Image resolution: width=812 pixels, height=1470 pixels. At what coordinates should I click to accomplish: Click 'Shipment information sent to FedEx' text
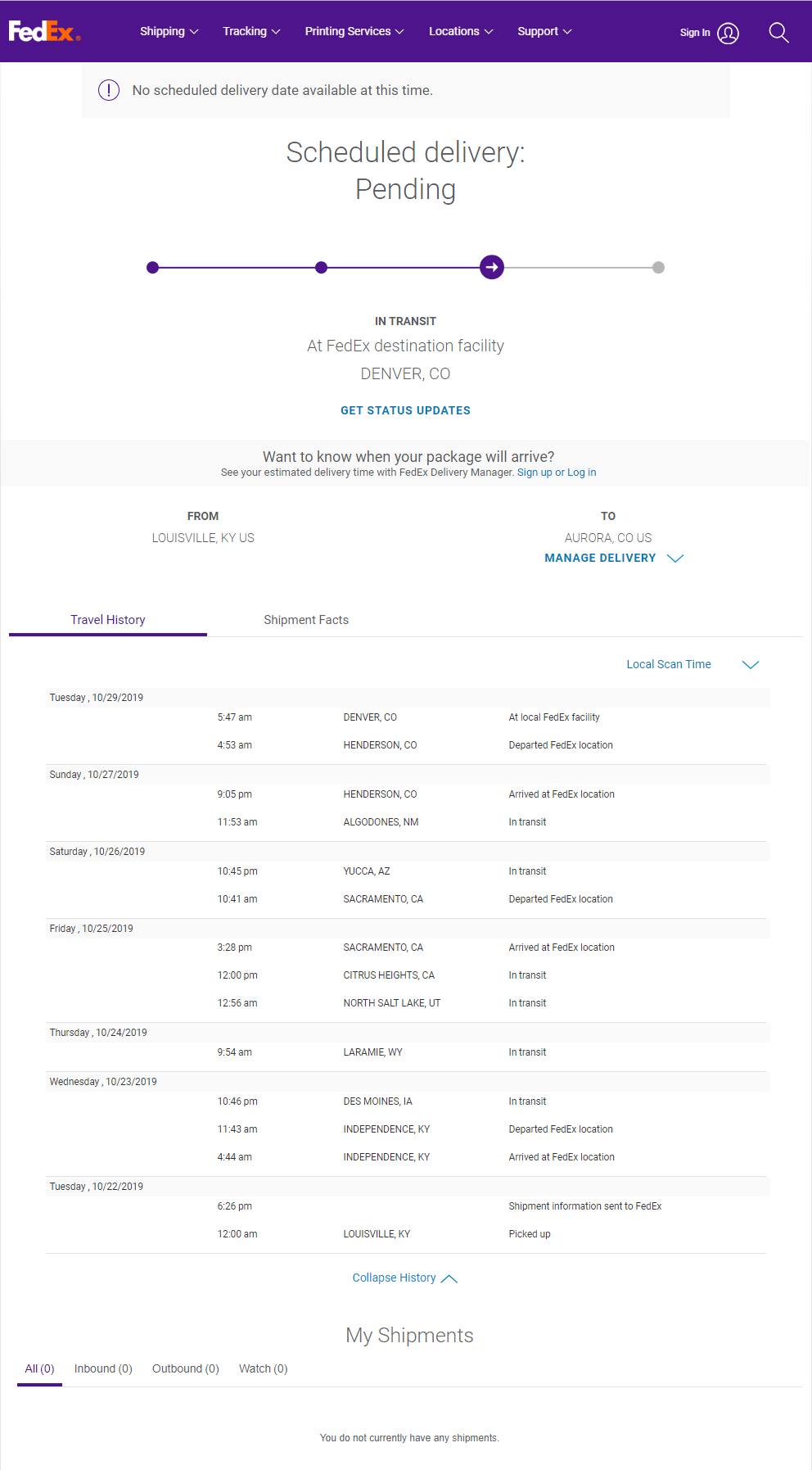tap(585, 1206)
